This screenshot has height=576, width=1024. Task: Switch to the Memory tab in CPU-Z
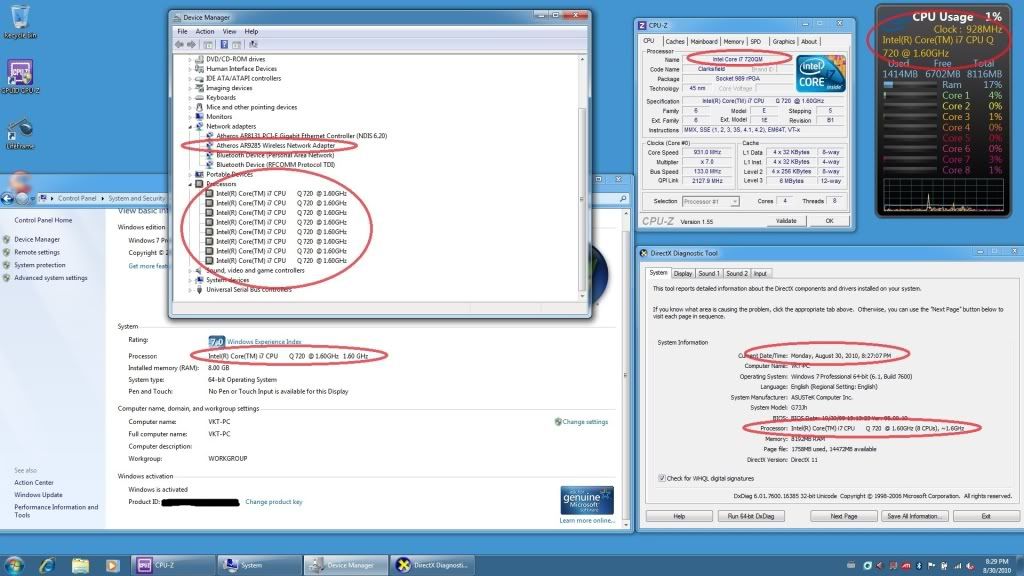point(733,41)
